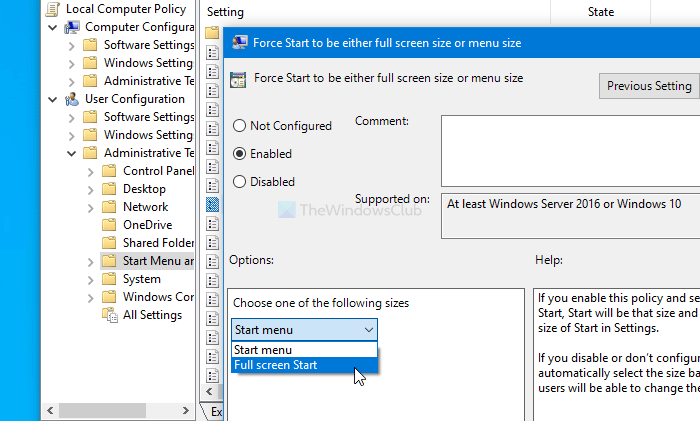Click the Setting column header
Viewport: 700px width, 421px height.
(225, 12)
